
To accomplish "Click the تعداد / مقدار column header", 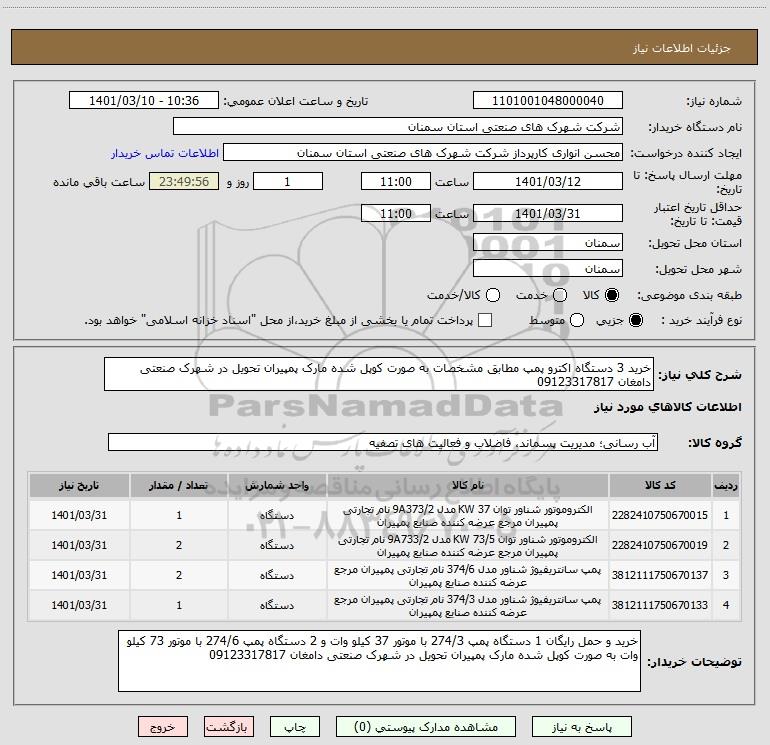I will pos(179,485).
